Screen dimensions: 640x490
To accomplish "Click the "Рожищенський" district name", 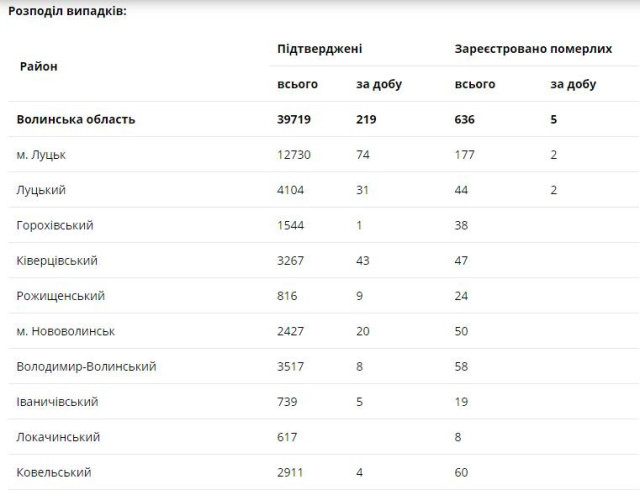I will pos(61,296).
